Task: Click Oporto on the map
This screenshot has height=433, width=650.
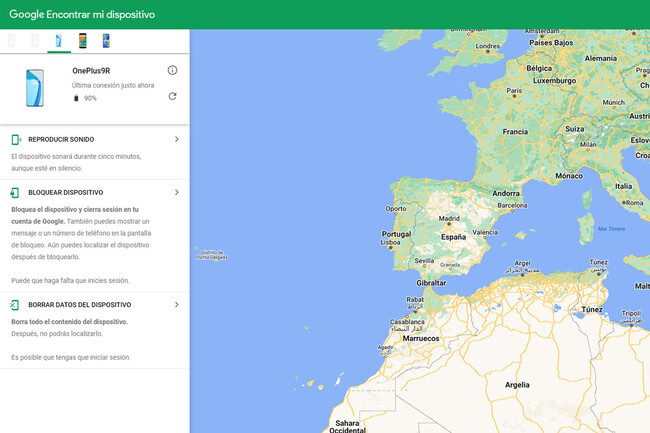Action: pos(396,208)
